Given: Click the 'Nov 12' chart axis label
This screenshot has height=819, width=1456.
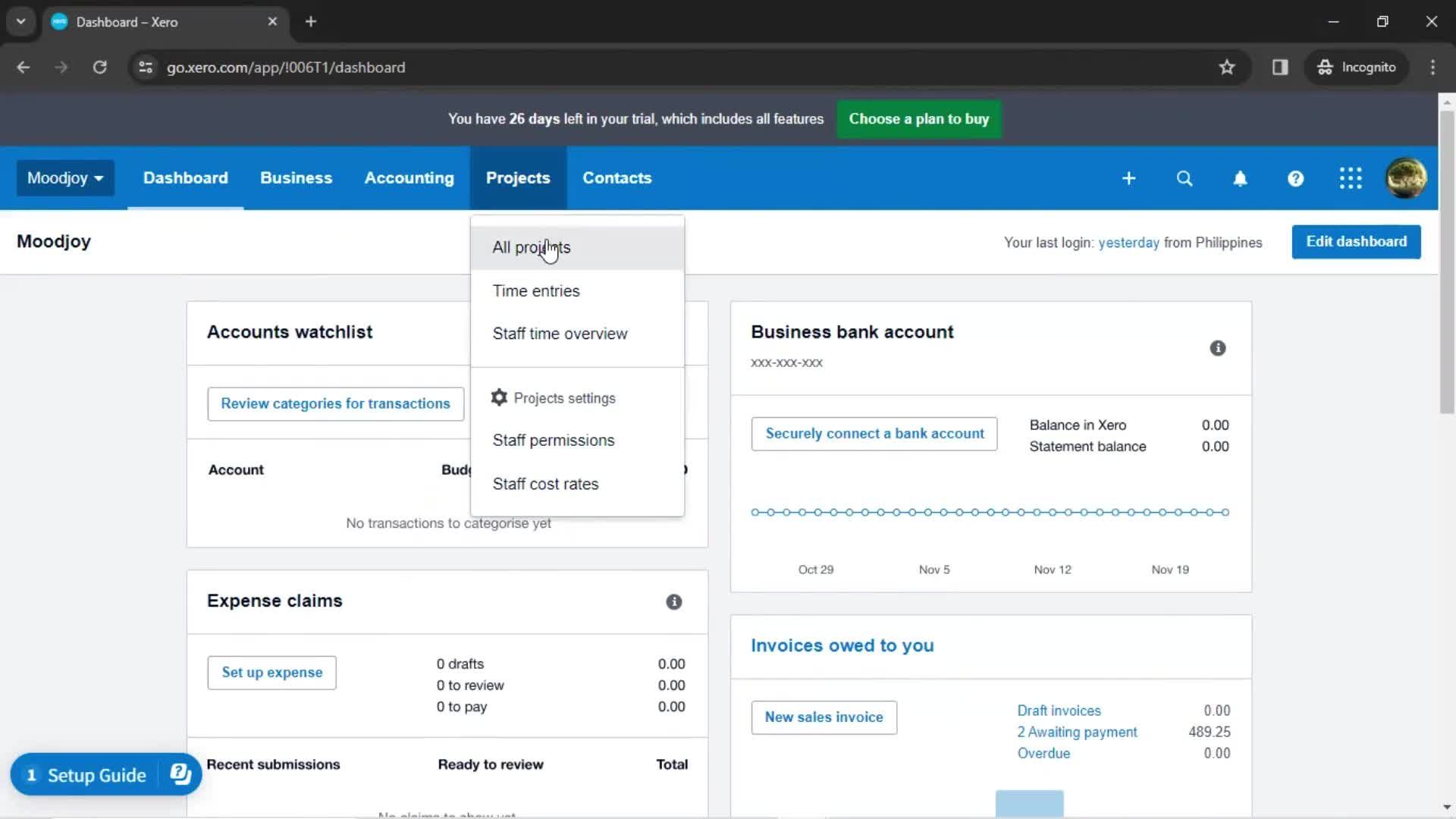Looking at the screenshot, I should click(1053, 570).
